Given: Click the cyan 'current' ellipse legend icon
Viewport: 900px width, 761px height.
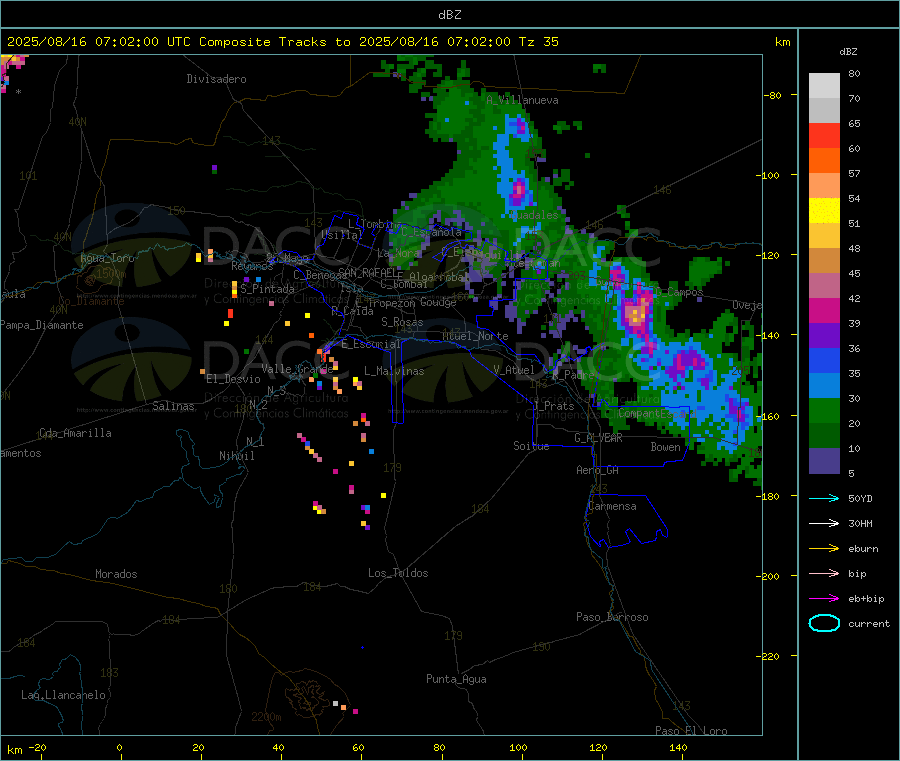Looking at the screenshot, I should 824,623.
